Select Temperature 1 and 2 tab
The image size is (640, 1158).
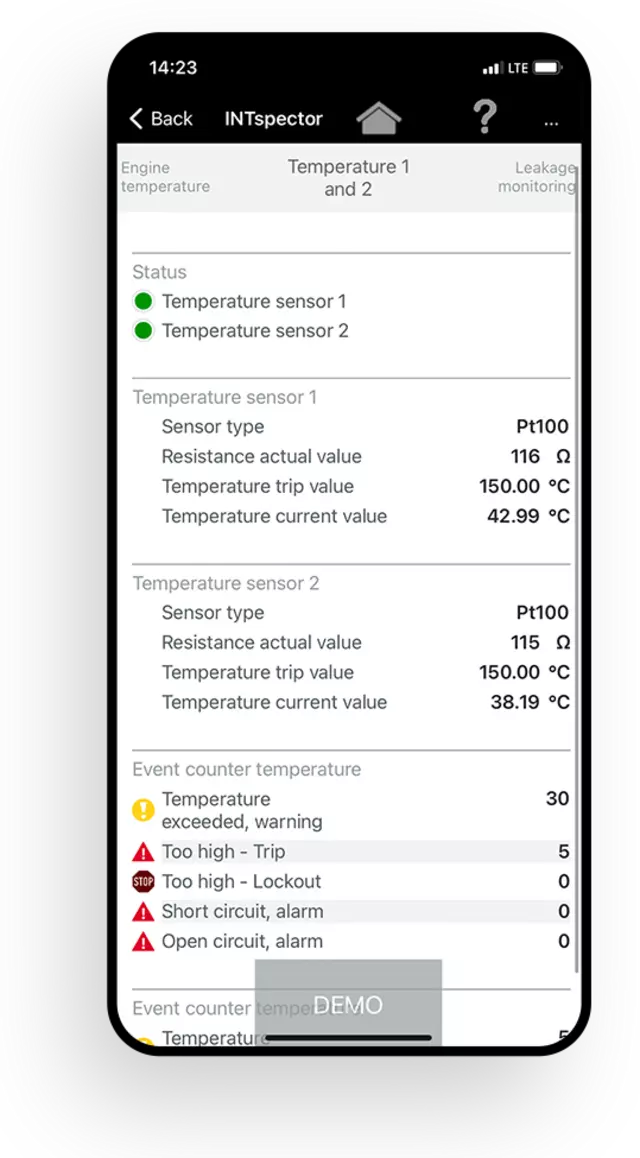348,178
